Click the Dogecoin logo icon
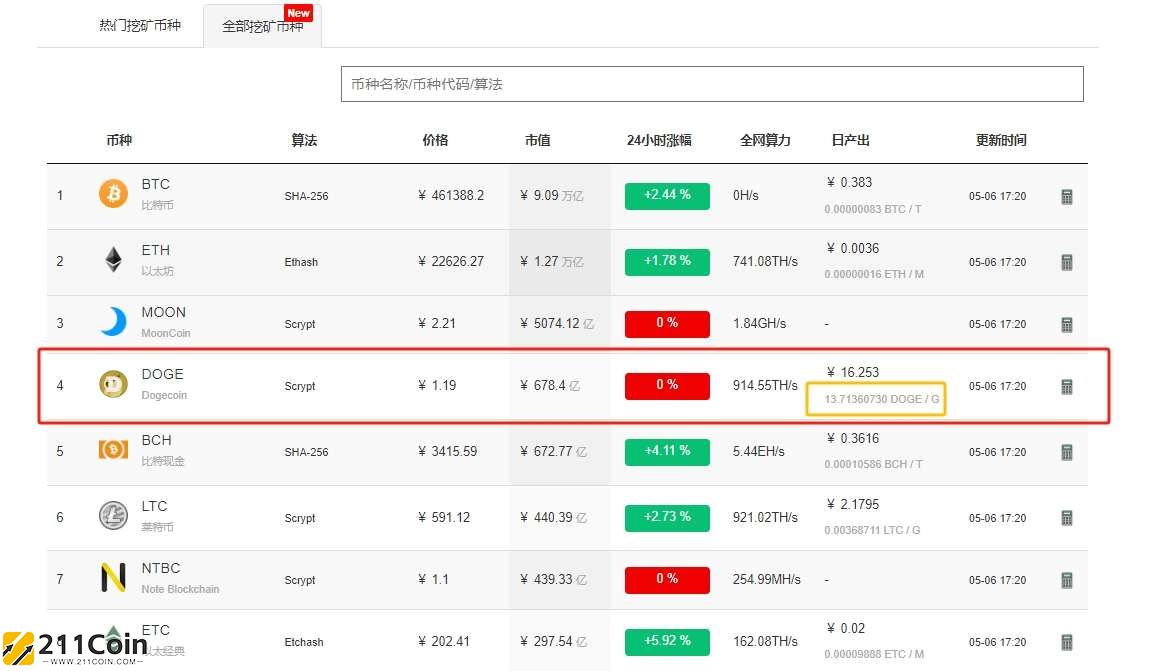This screenshot has width=1170, height=671. click(113, 384)
